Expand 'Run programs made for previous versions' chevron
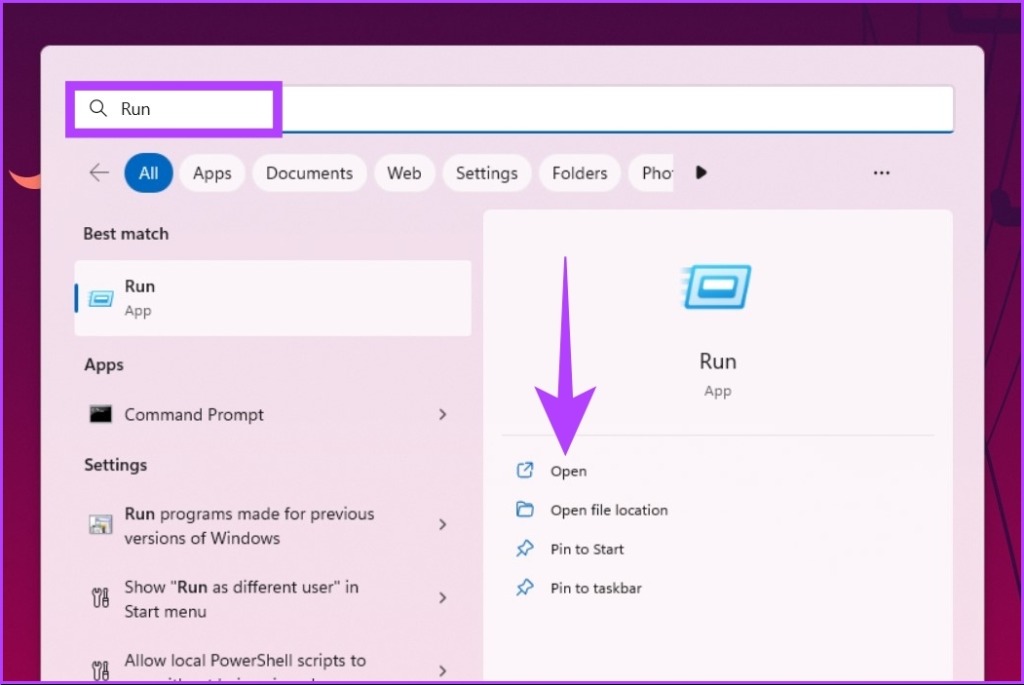 [x=442, y=525]
